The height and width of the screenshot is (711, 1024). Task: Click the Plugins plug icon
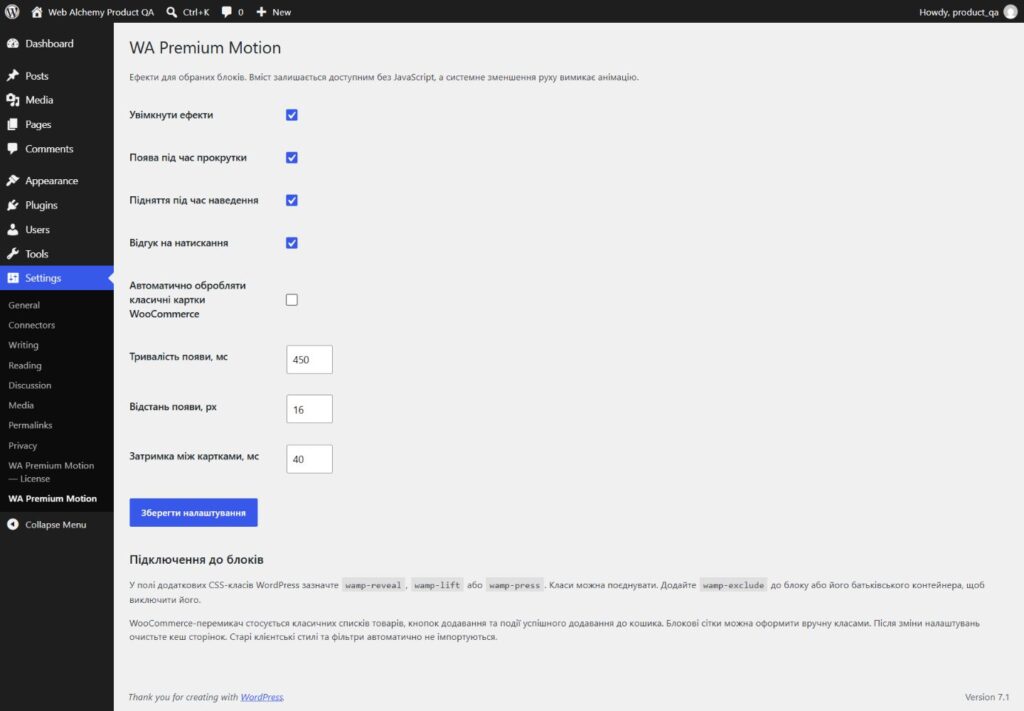click(12, 205)
